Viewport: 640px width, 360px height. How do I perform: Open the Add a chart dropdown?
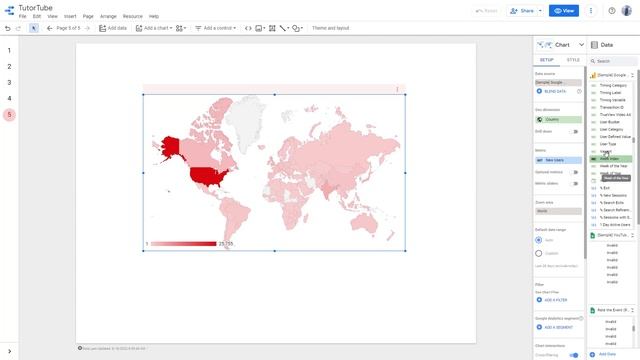coord(154,28)
